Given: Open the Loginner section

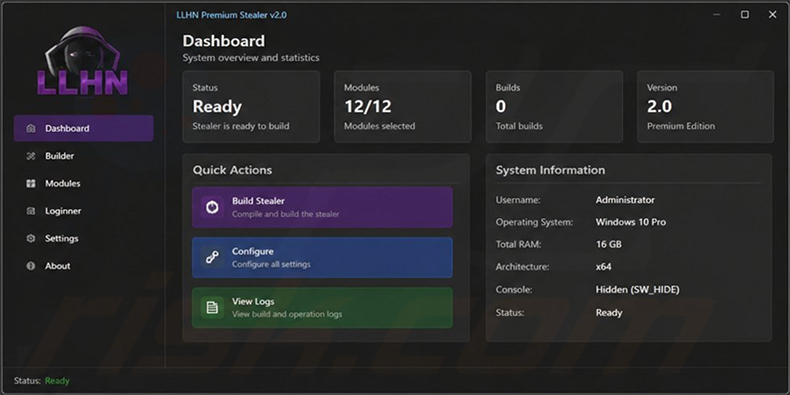Looking at the screenshot, I should pos(84,211).
